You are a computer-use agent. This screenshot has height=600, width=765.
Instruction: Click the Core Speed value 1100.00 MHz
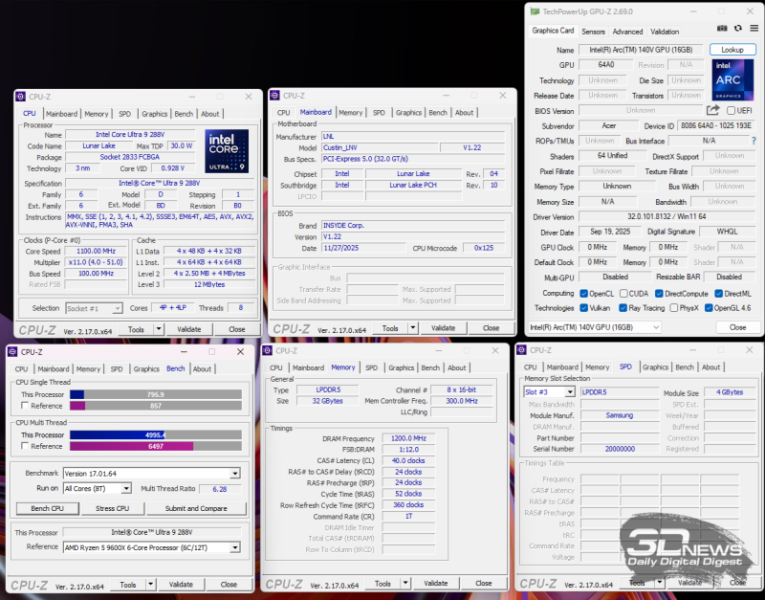(x=96, y=251)
